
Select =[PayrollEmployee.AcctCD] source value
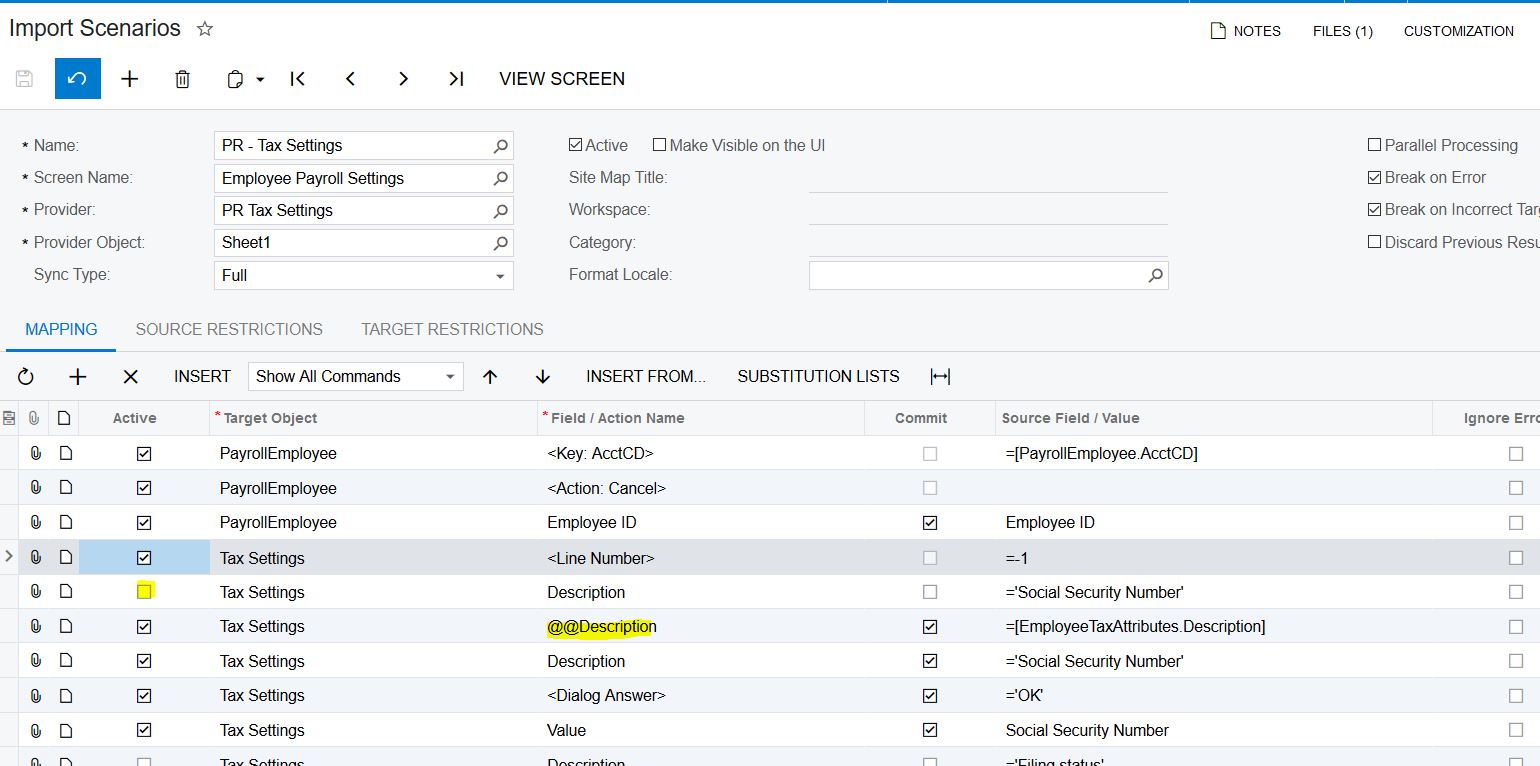pos(1215,454)
